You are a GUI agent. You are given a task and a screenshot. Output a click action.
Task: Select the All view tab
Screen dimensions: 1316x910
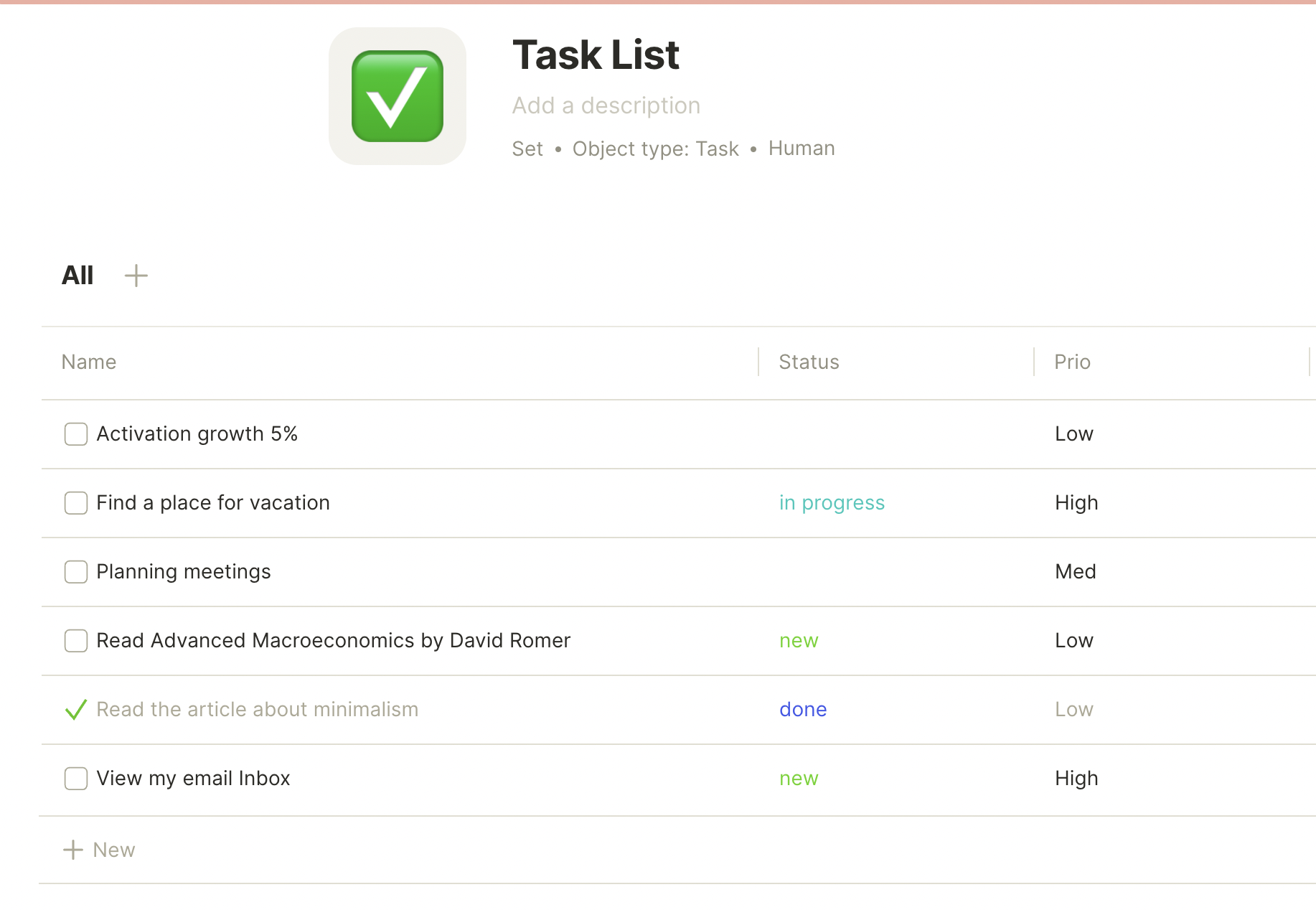click(x=77, y=276)
